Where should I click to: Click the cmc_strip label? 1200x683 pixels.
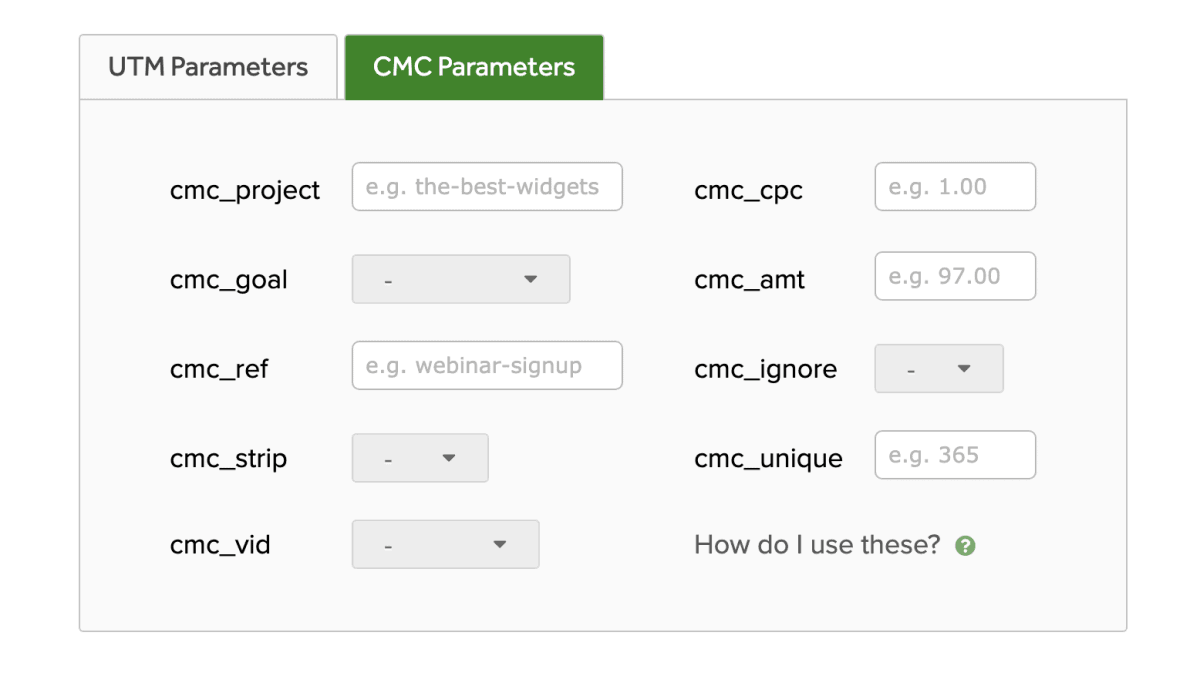tap(228, 459)
